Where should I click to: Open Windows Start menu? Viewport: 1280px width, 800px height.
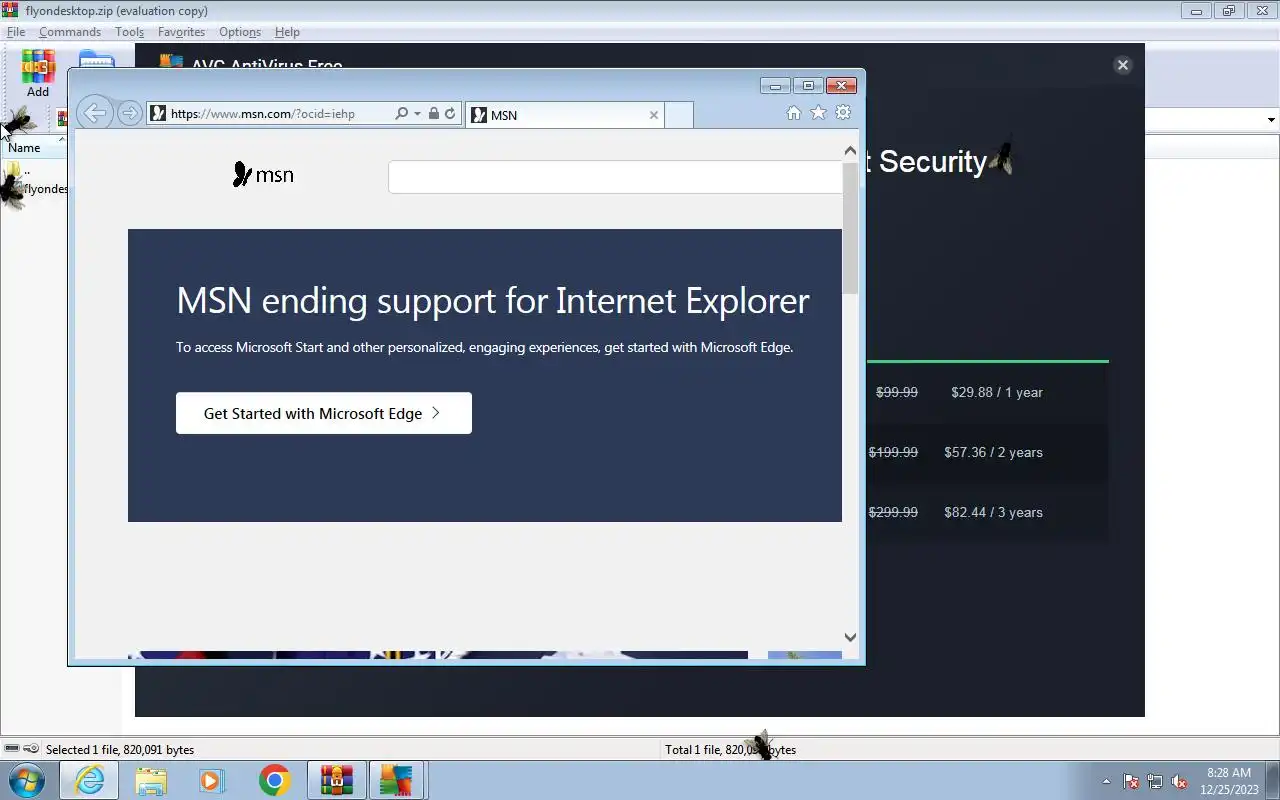(x=26, y=780)
